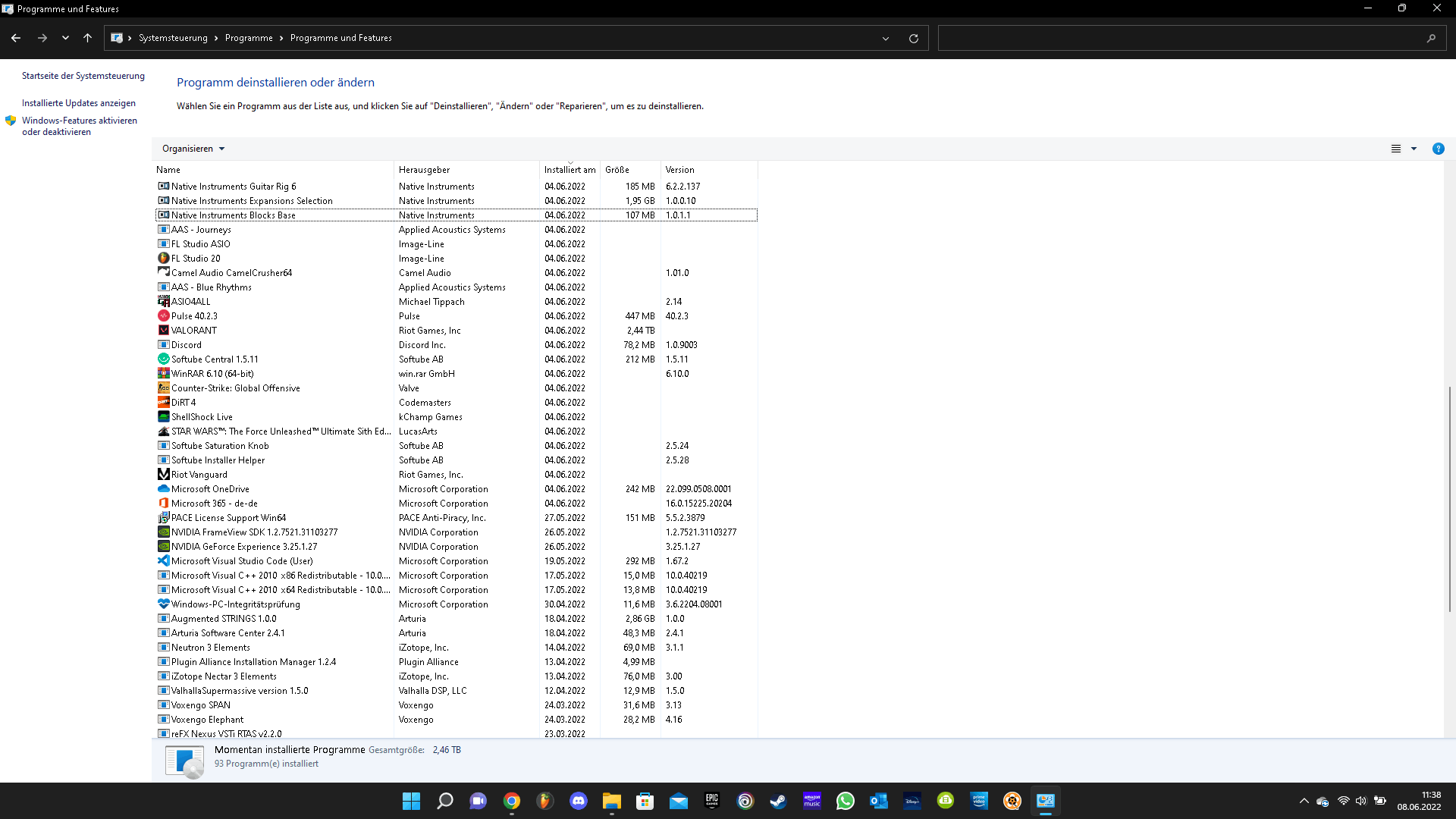Select ValhallaSupermassive version 1.5.0 entry
1456x819 pixels.
click(456, 691)
